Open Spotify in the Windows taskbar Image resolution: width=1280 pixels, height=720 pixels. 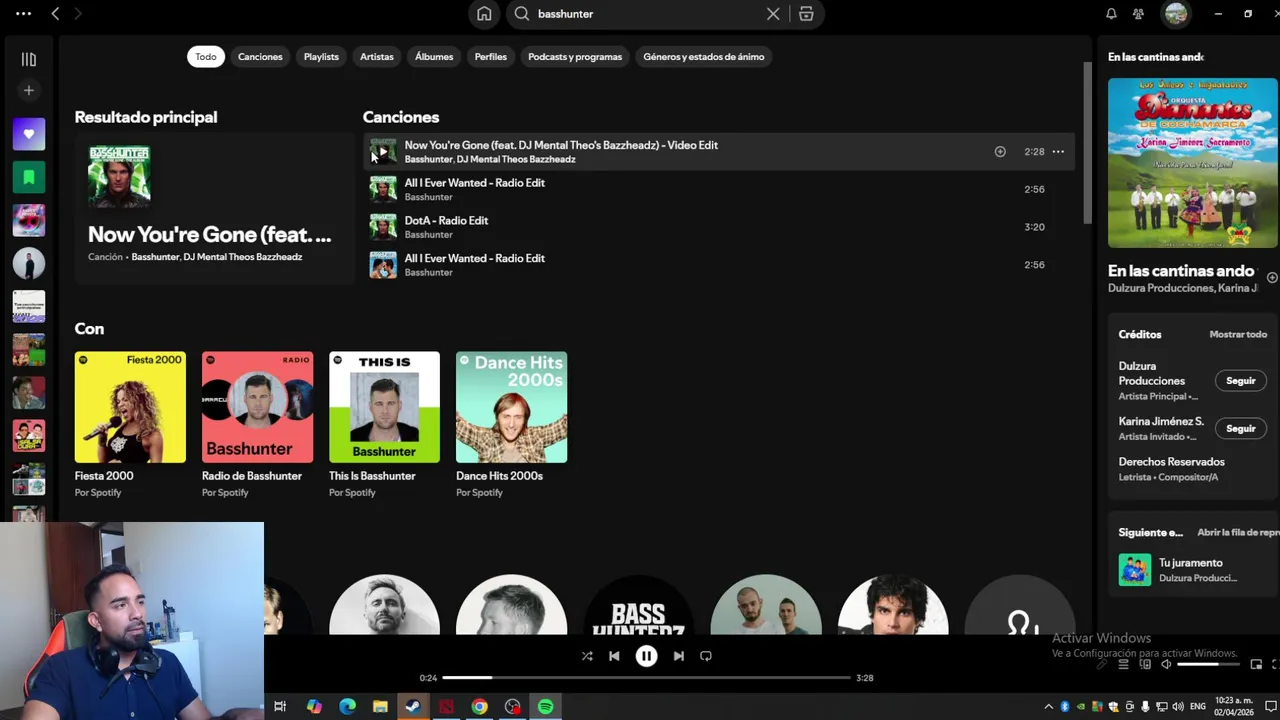pyautogui.click(x=546, y=707)
